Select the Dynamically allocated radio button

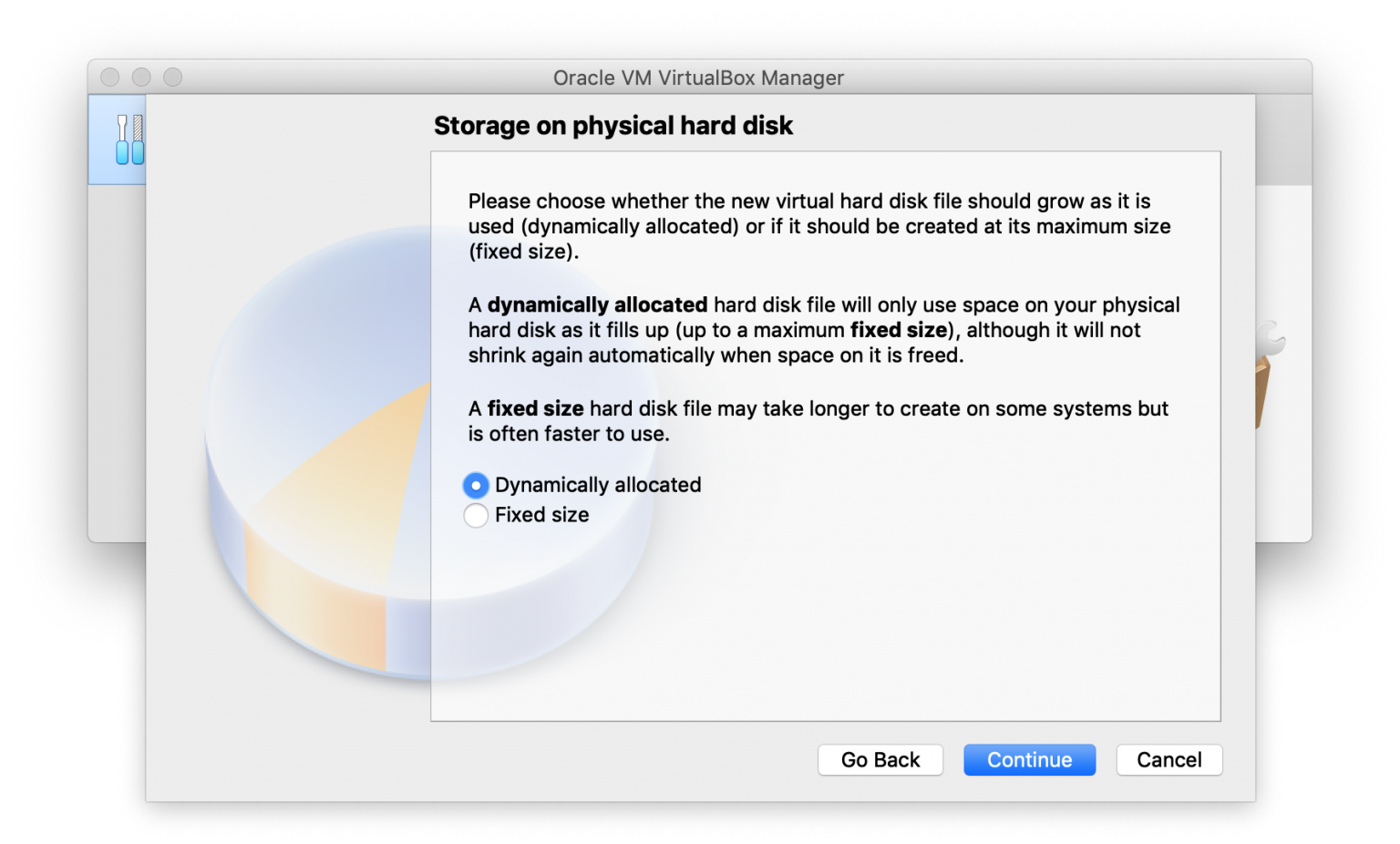click(476, 486)
